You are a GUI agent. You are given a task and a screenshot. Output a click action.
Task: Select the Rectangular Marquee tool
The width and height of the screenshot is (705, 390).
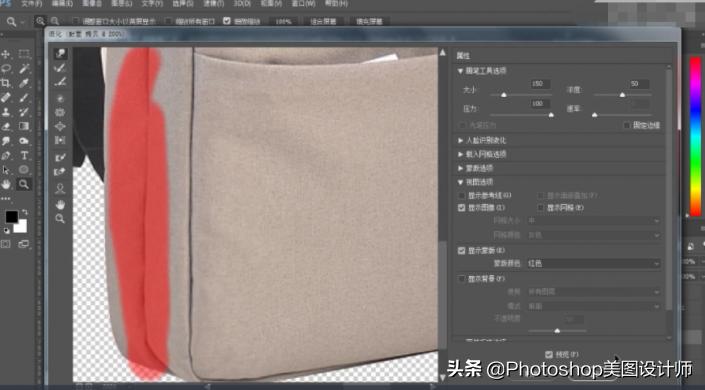tap(24, 54)
